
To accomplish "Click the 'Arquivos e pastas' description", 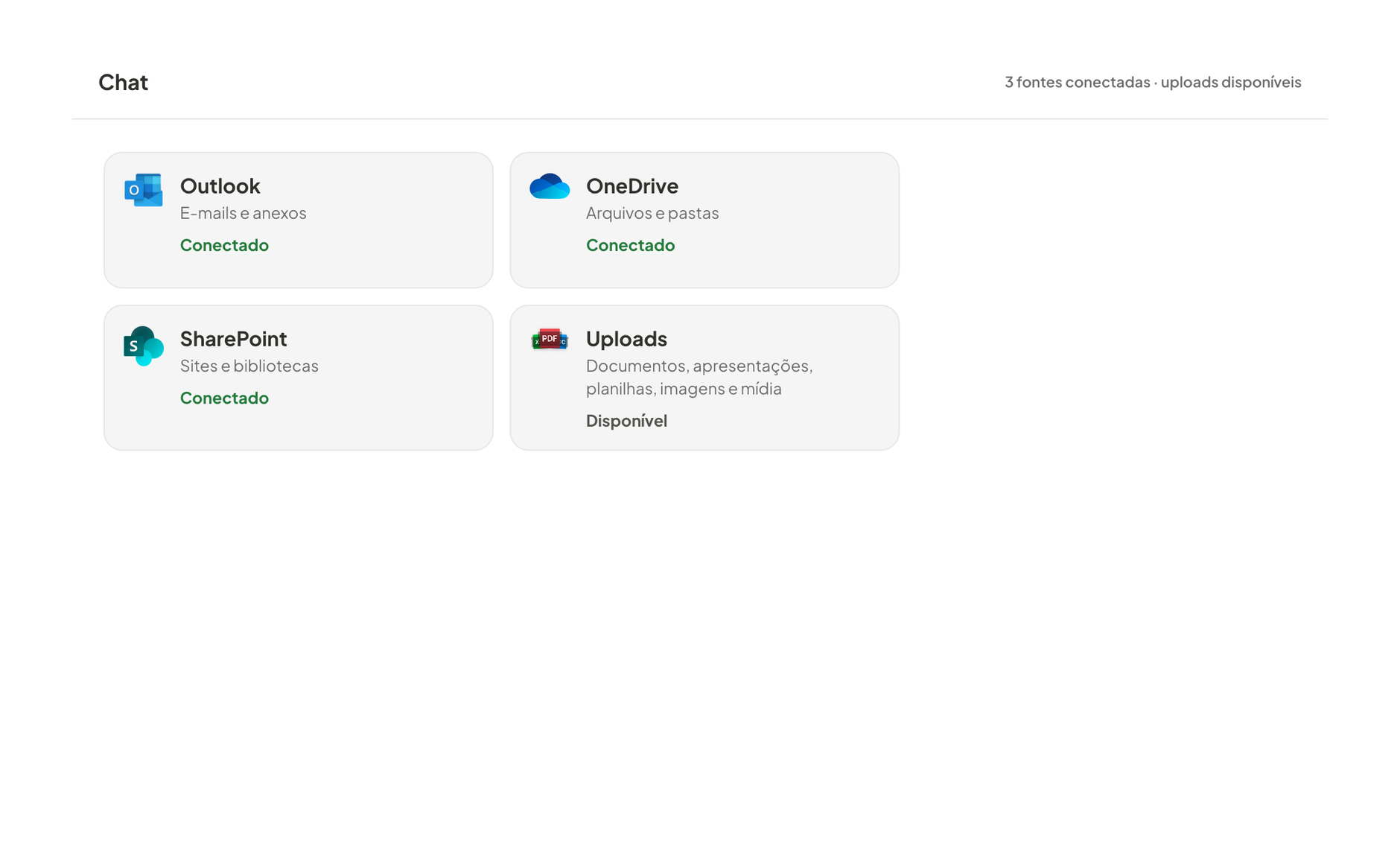I will (x=652, y=213).
